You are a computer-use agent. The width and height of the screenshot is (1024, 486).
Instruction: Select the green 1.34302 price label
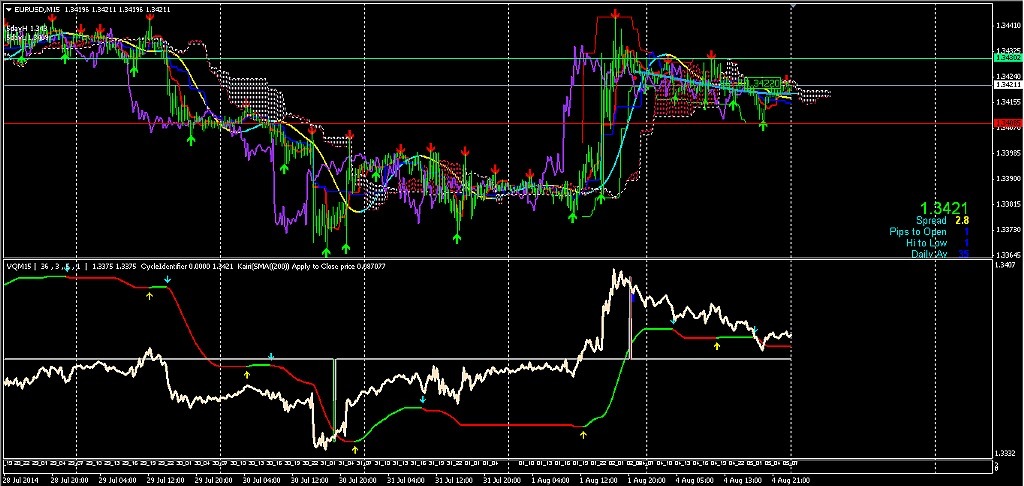coord(1007,58)
